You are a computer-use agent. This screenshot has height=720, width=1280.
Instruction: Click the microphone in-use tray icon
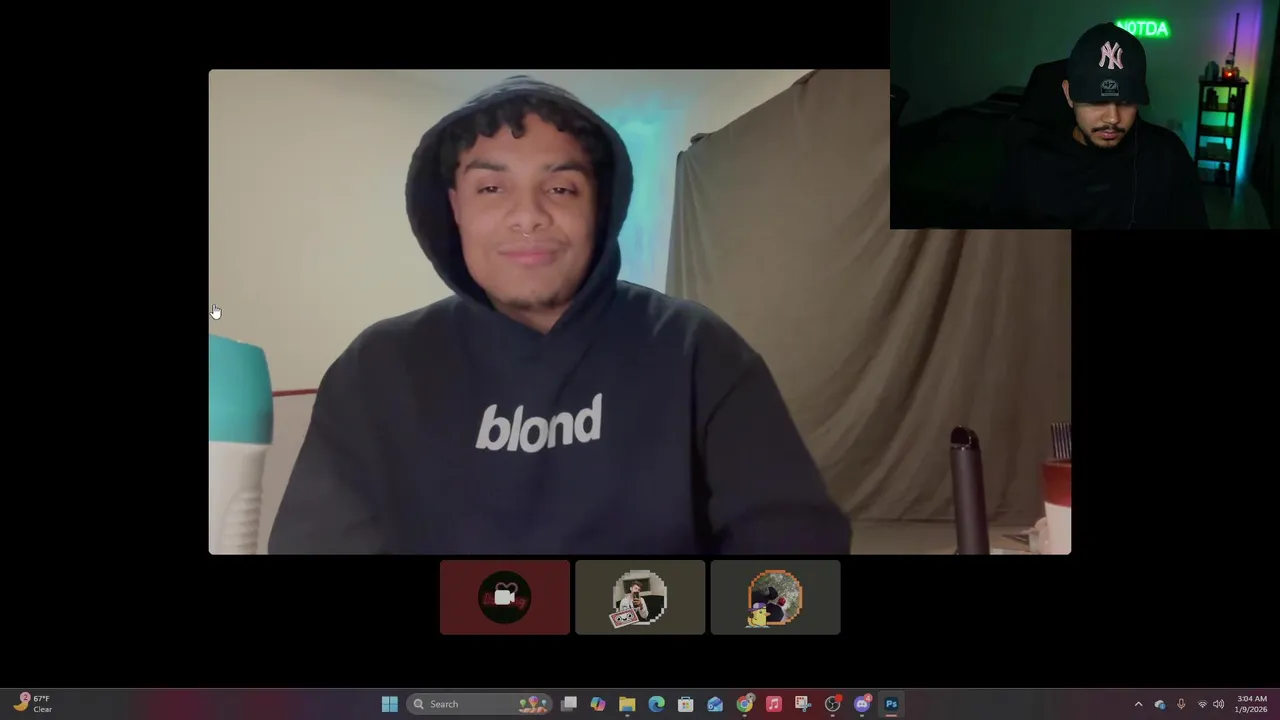pos(1181,704)
